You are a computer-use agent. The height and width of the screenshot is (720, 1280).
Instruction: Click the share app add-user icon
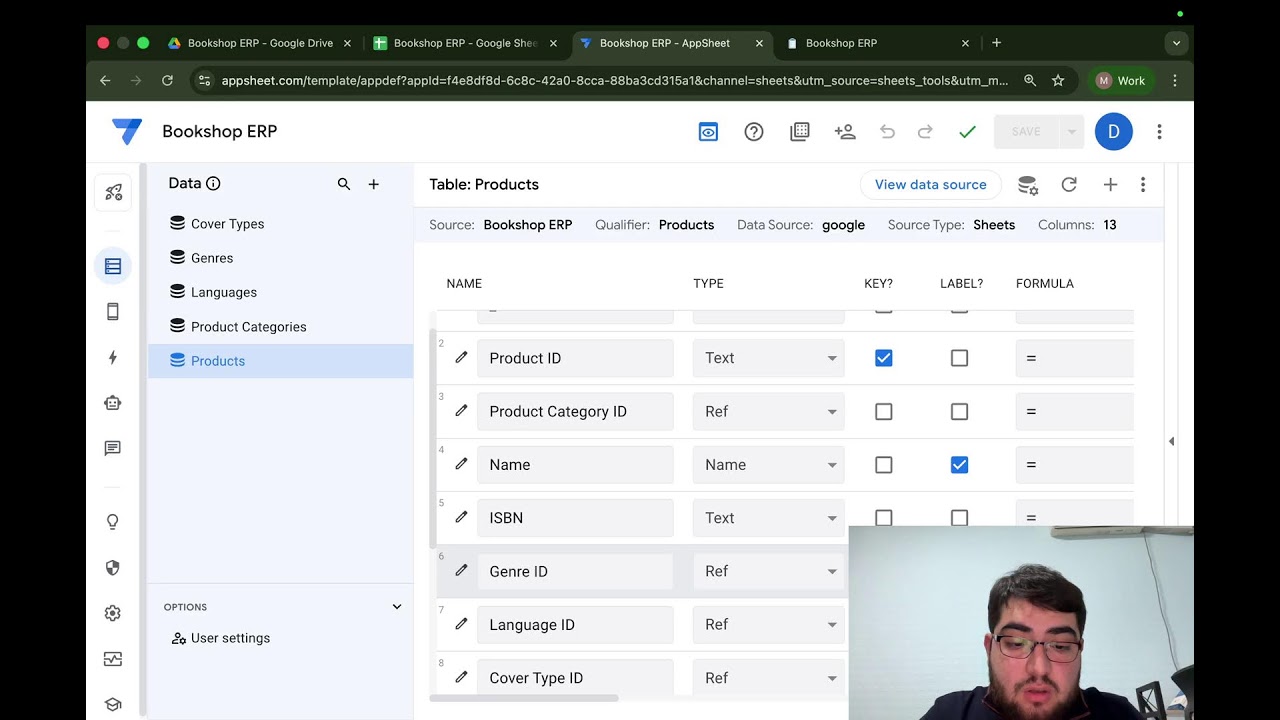[x=845, y=132]
